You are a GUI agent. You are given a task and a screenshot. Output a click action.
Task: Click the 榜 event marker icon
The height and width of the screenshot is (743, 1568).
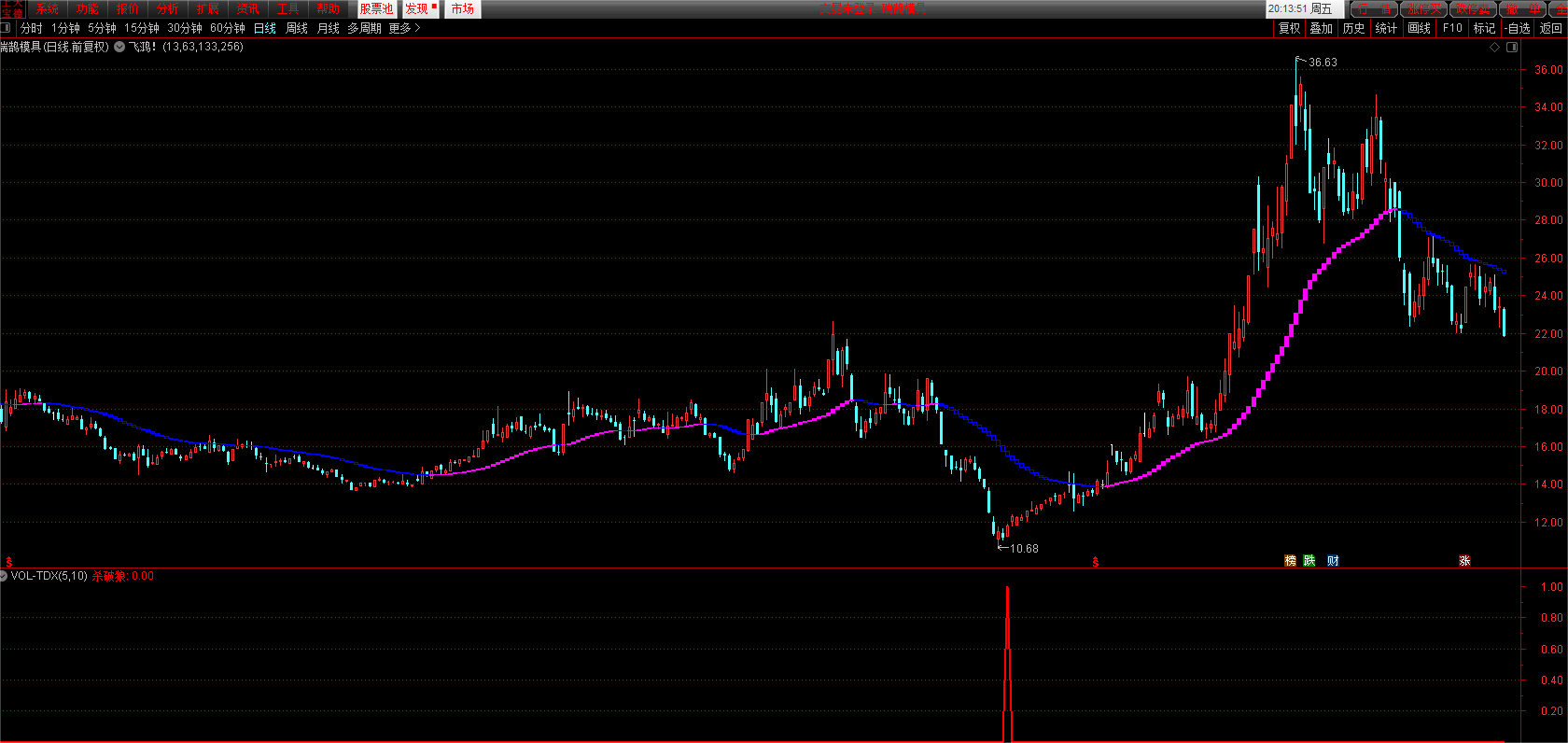[1291, 560]
